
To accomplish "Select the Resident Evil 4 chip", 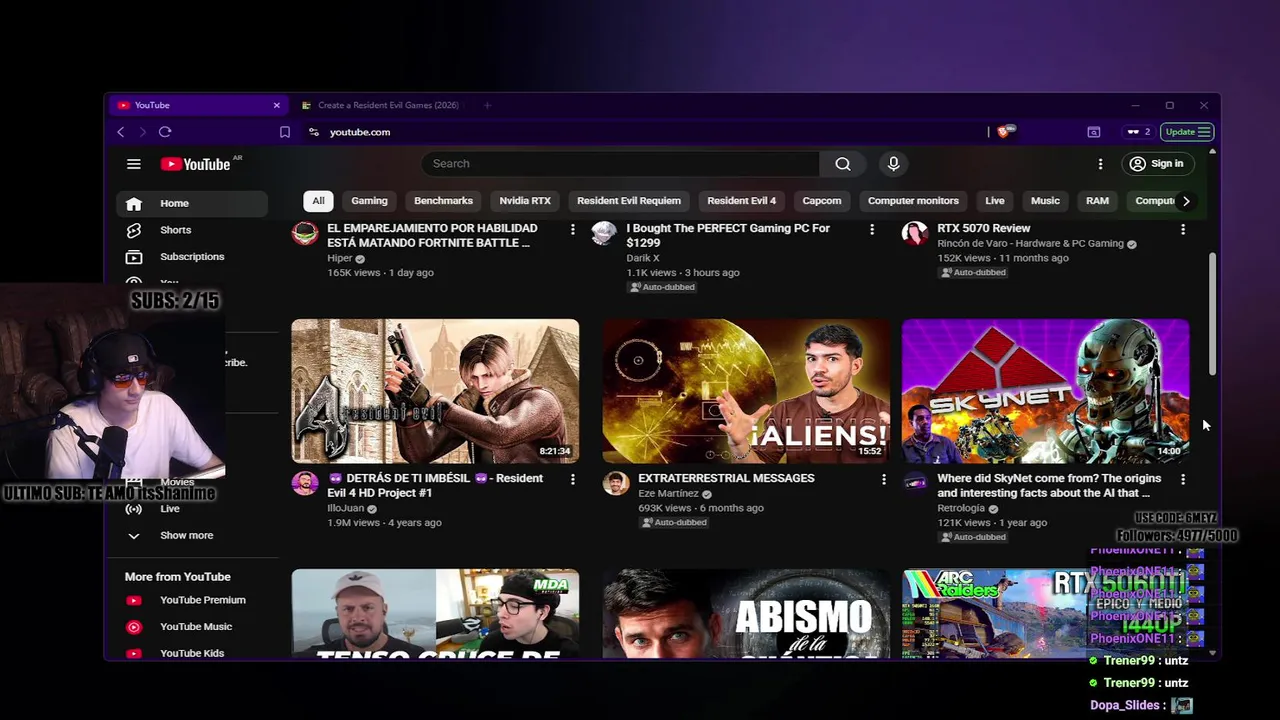I will coord(741,201).
